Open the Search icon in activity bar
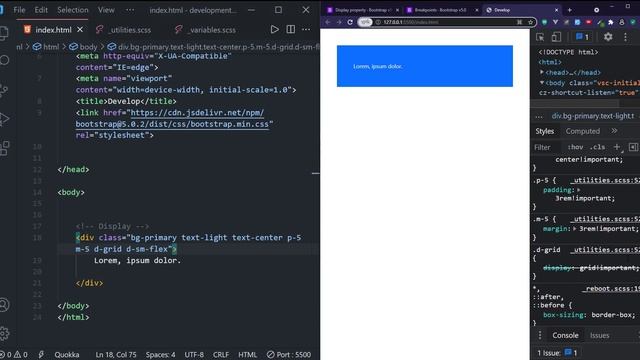The width and height of the screenshot is (640, 360). coord(4,60)
